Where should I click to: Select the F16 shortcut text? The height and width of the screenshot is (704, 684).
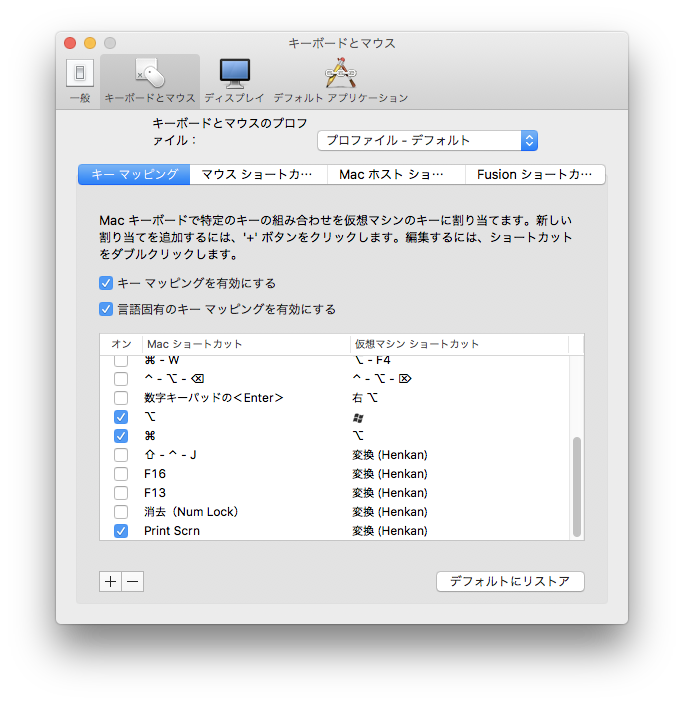click(155, 474)
